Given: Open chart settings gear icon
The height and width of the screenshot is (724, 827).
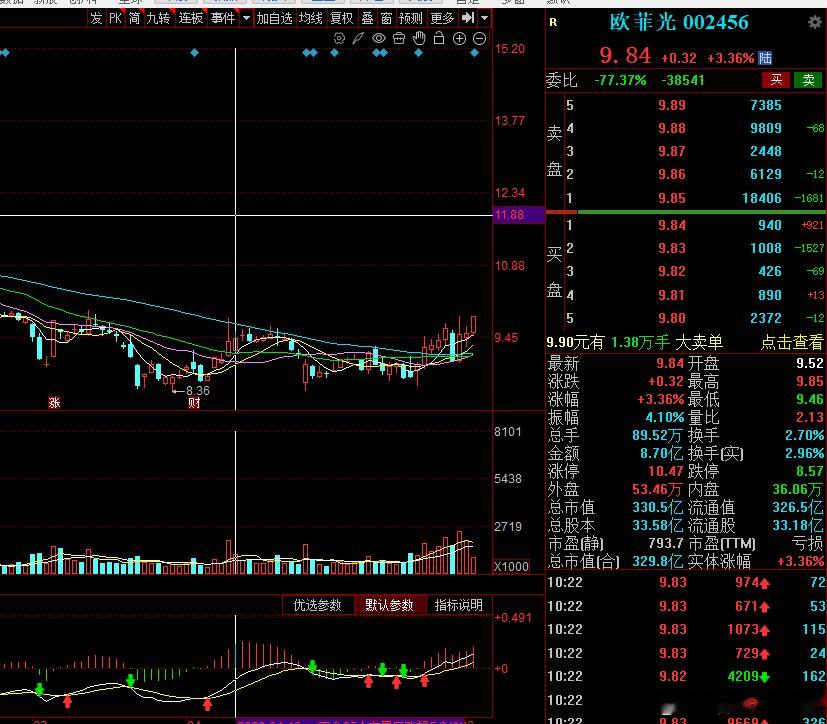Looking at the screenshot, I should pos(340,38).
